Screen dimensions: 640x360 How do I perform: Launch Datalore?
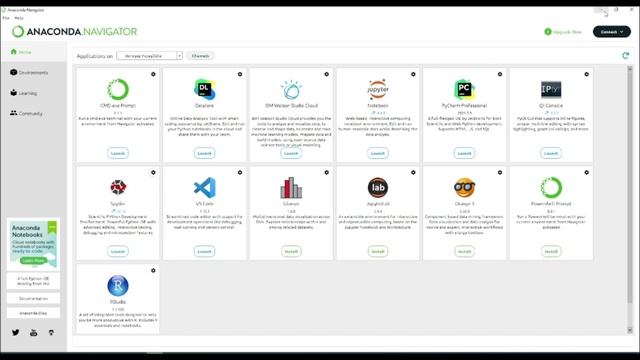pos(204,153)
